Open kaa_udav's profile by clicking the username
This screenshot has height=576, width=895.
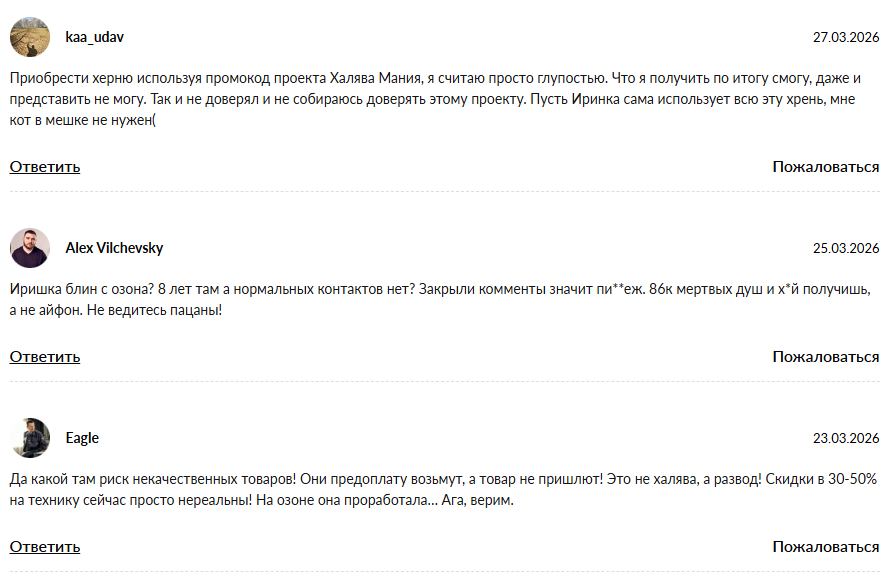point(94,37)
